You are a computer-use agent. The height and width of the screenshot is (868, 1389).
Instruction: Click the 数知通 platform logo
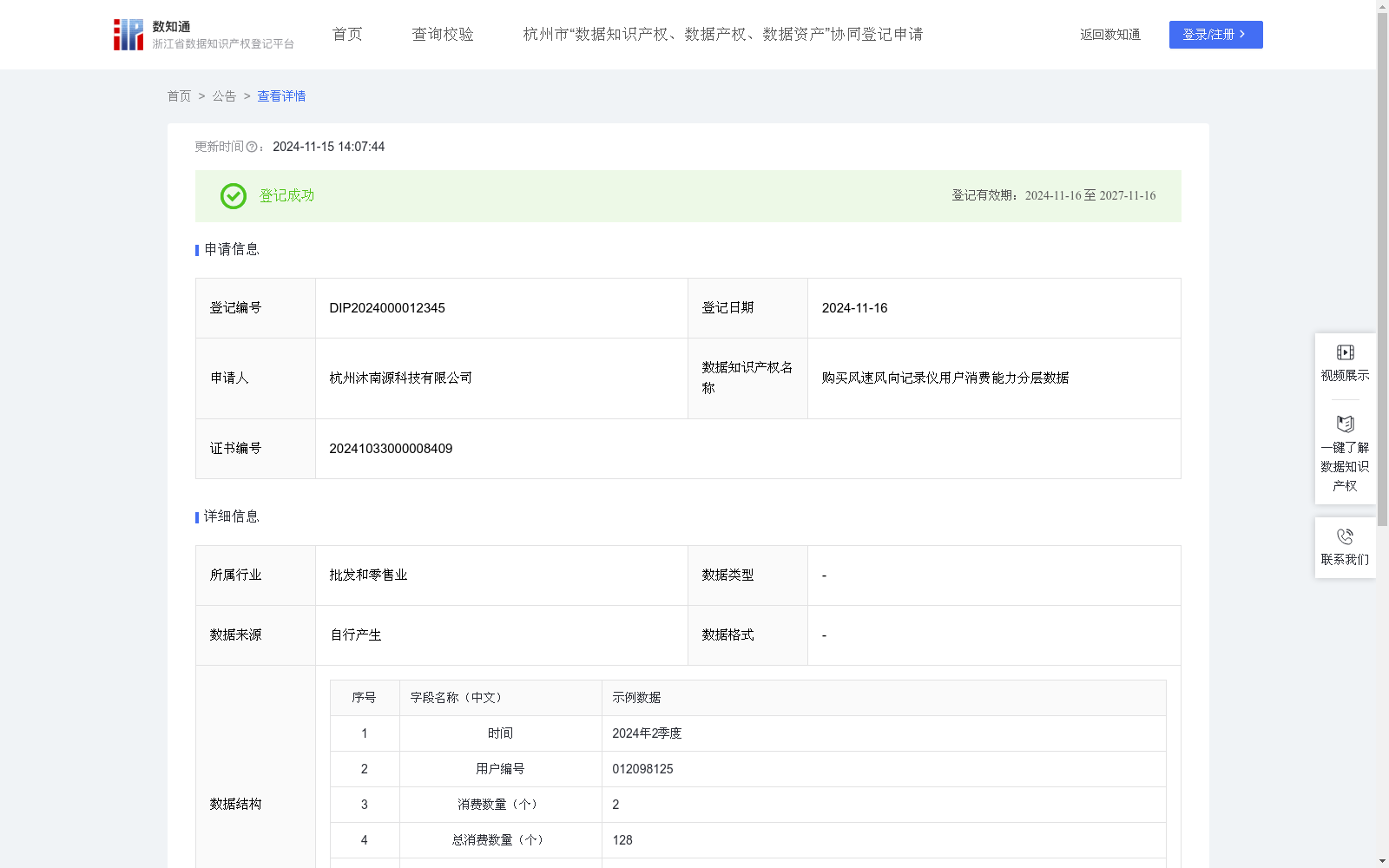(203, 35)
